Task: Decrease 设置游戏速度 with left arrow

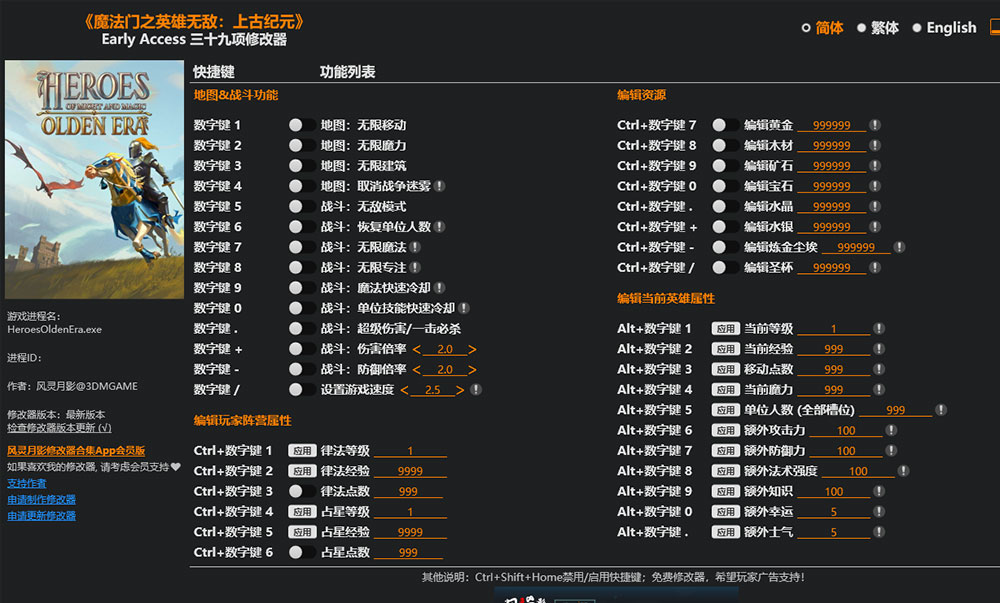Action: [404, 389]
